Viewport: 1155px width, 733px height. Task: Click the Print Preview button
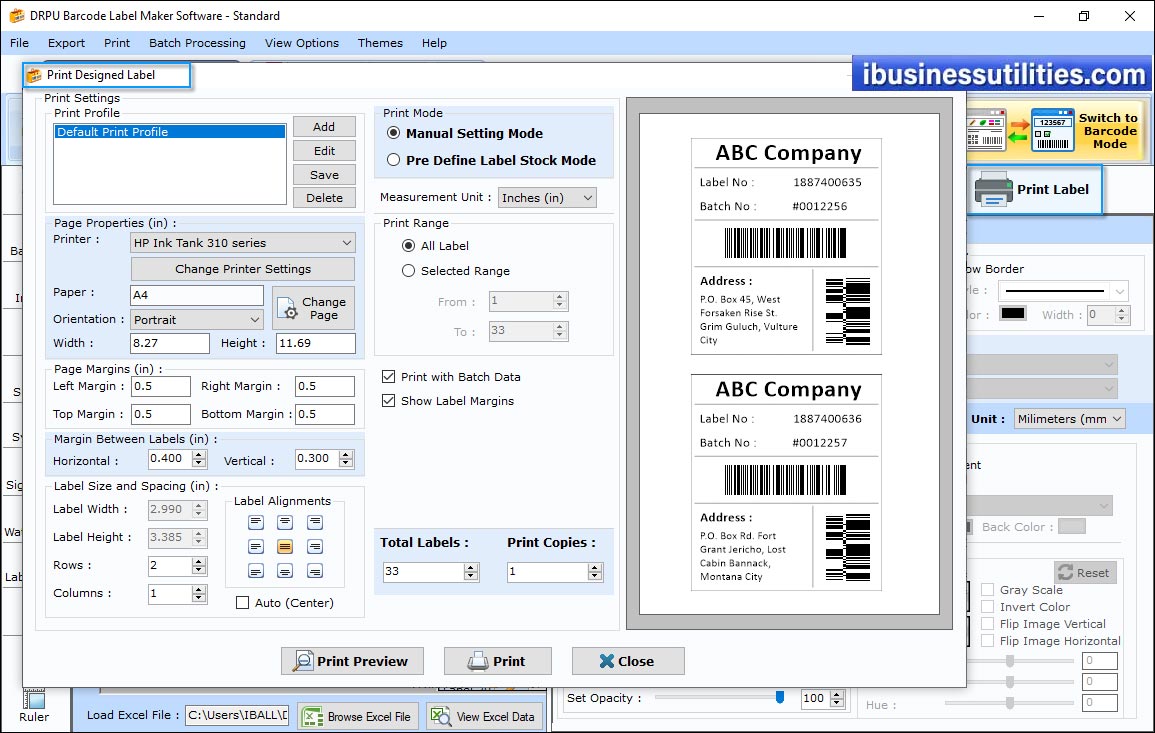click(x=352, y=661)
